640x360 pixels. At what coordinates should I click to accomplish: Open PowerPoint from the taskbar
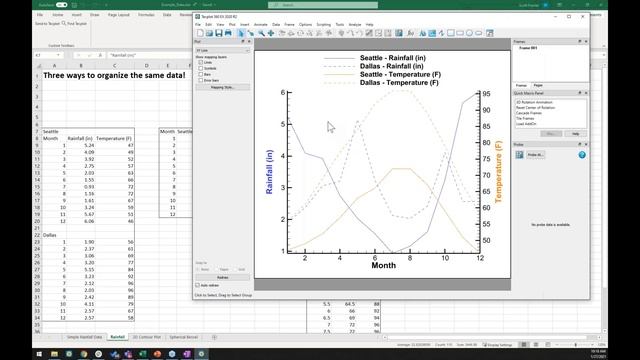(x=157, y=354)
